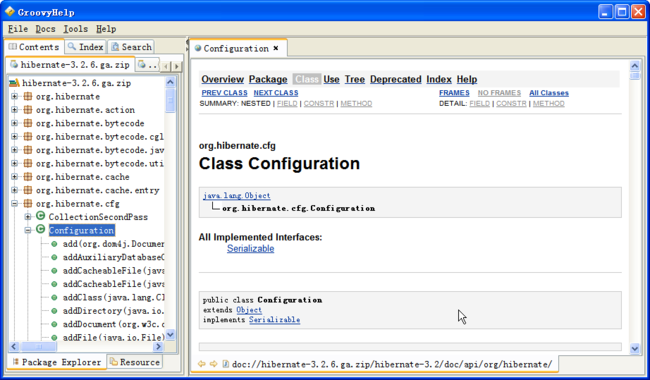Click the method icon of addAuxiliaryDatabase
The image size is (650, 380).
coord(54,257)
